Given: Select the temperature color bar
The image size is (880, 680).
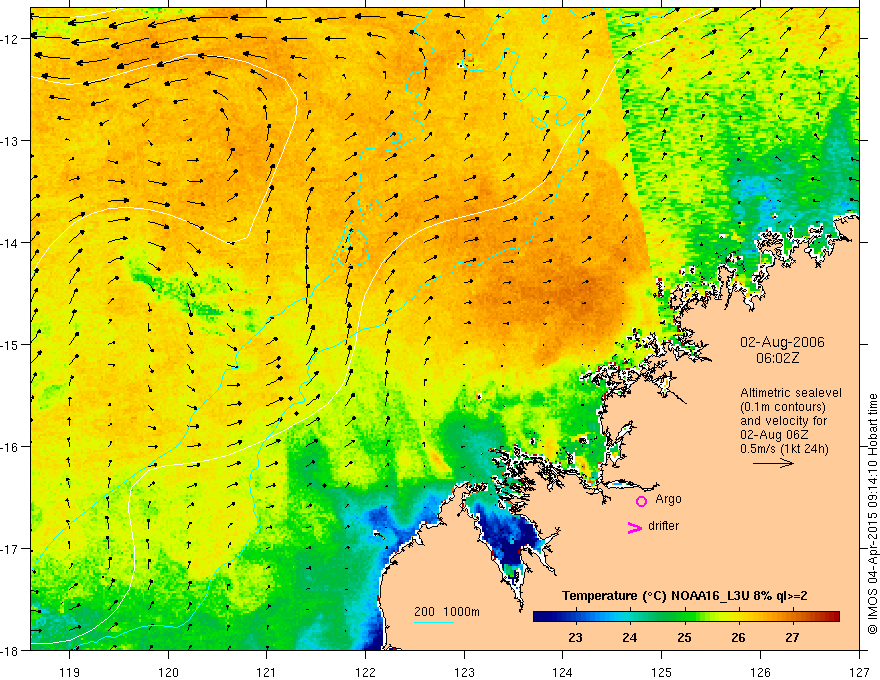Looking at the screenshot, I should coord(686,616).
